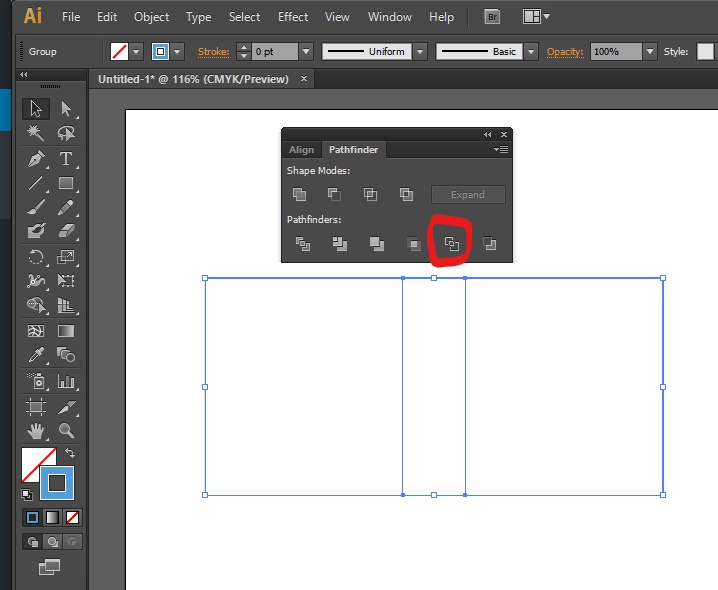
Task: Click the Divide pathfinder icon
Action: point(301,243)
